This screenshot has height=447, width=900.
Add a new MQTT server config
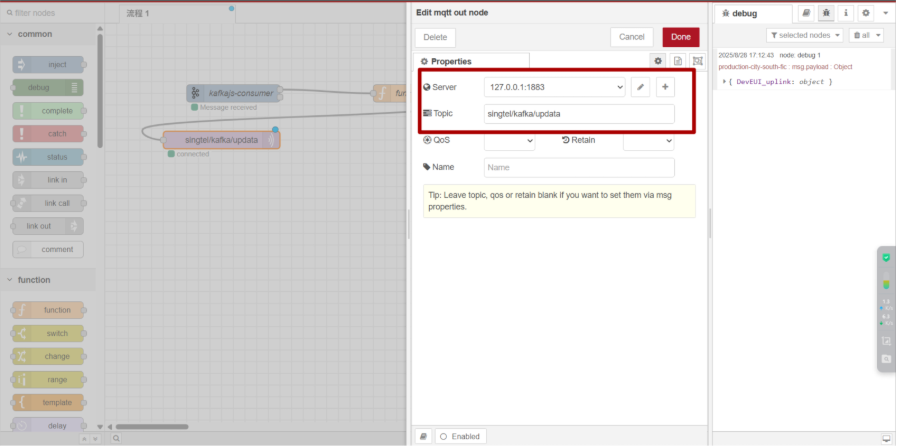(664, 87)
